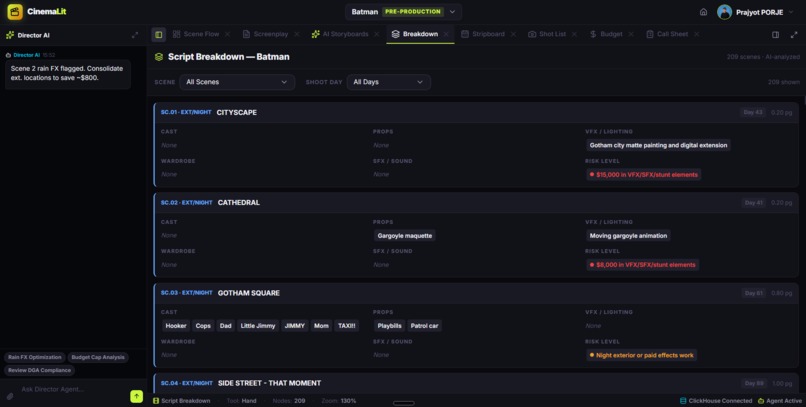Switch to the Scene Flow tab
The width and height of the screenshot is (806, 407).
click(201, 34)
